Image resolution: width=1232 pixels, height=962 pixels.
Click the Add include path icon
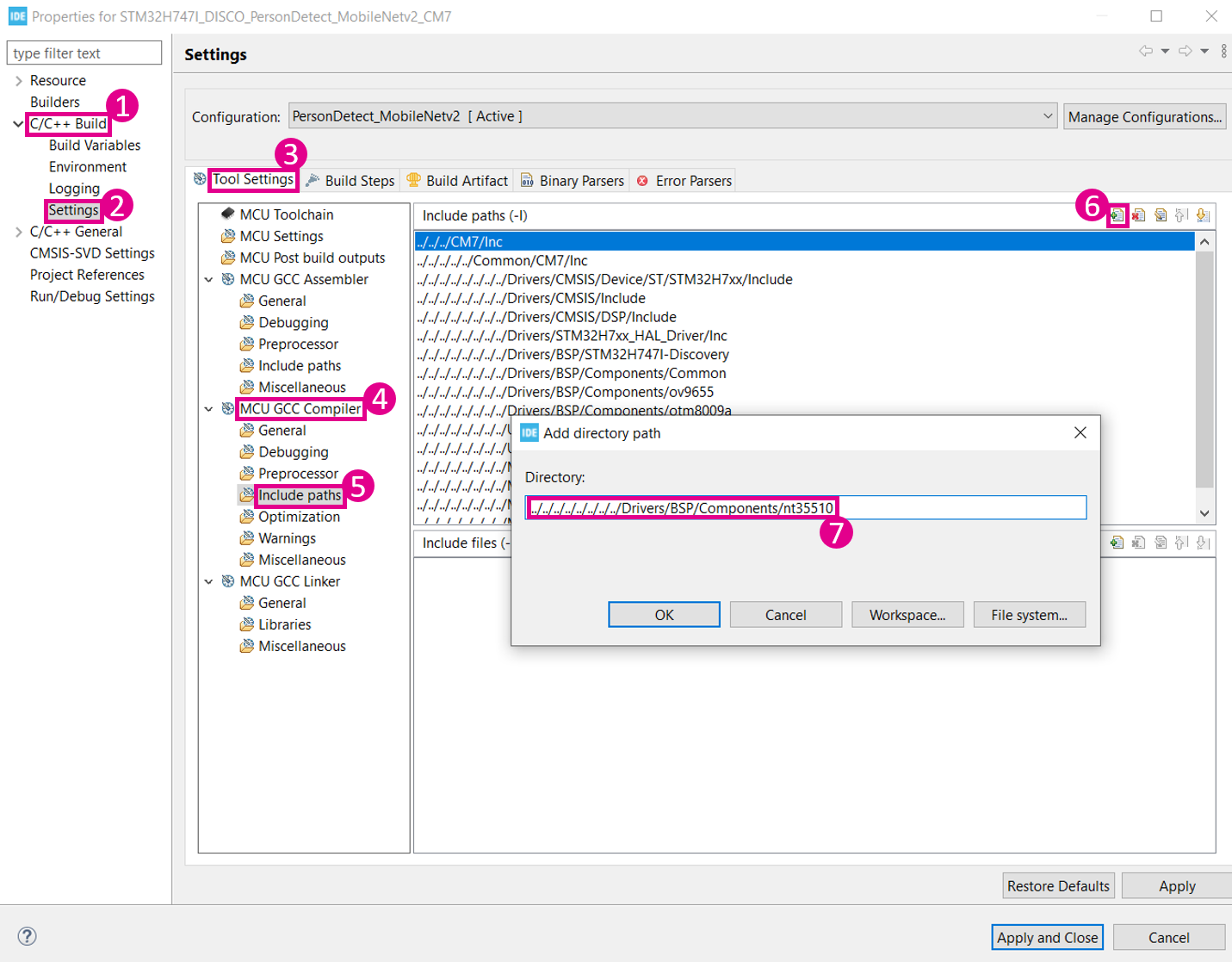(1117, 215)
